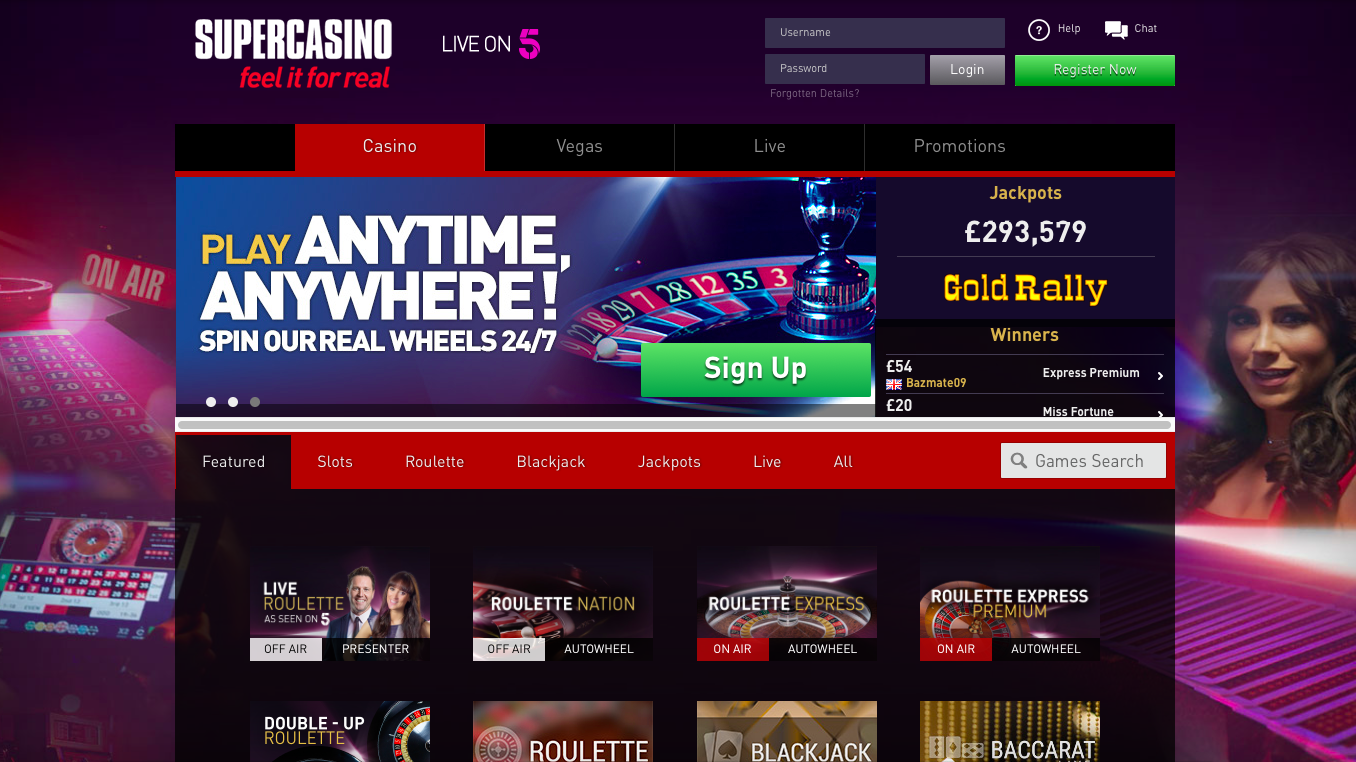
Task: Open the Roulette Express game thumbnail
Action: (787, 603)
